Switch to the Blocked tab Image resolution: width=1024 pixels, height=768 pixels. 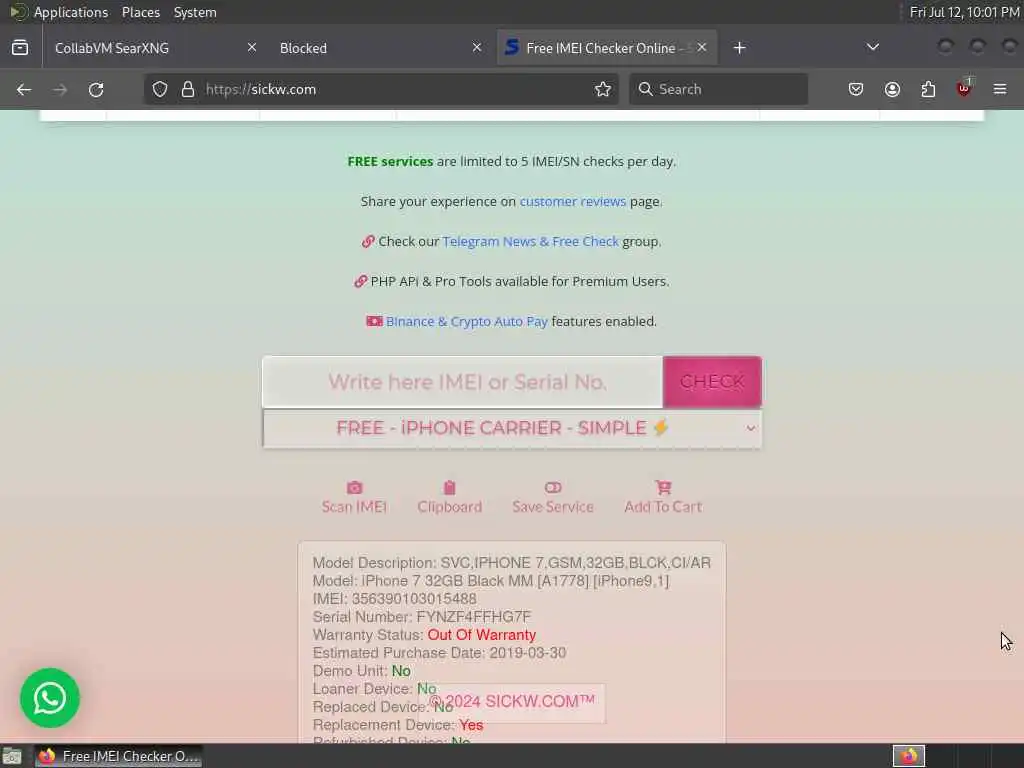(x=304, y=48)
